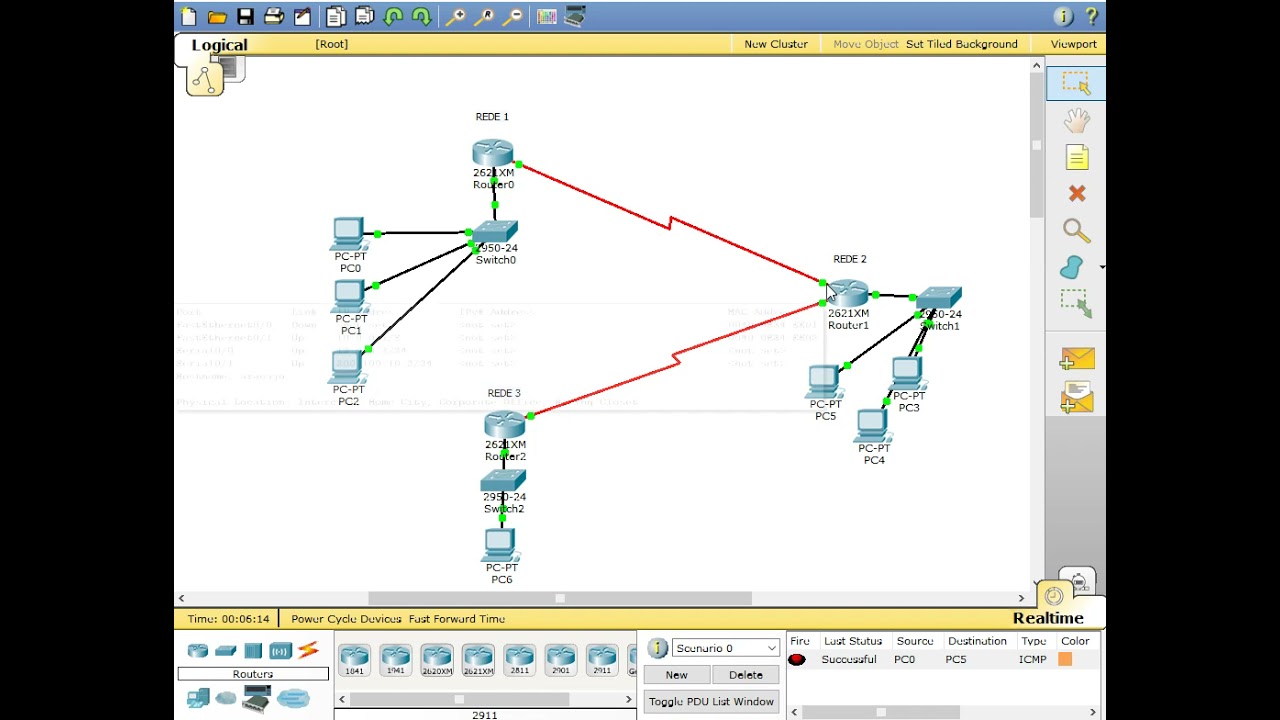Screen dimensions: 1280x720
Task: Click Power Cycle Devices
Action: [x=346, y=619]
